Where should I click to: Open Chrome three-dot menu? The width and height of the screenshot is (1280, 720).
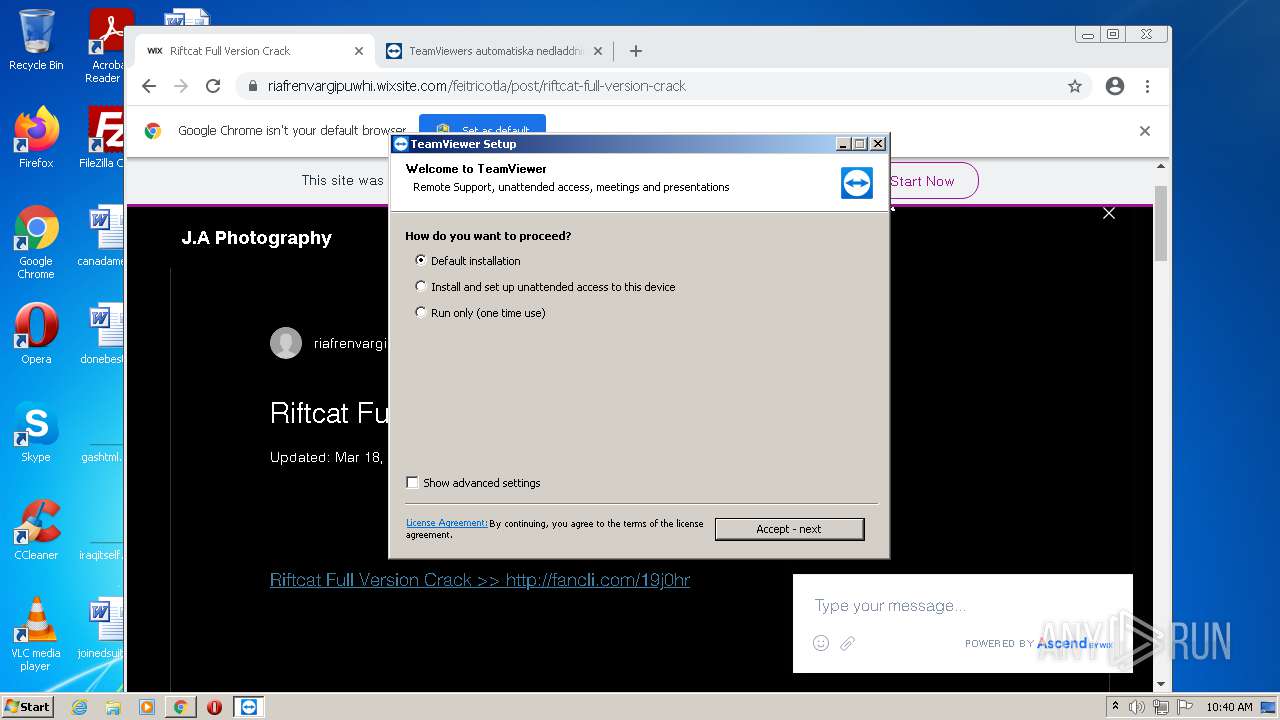tap(1148, 86)
